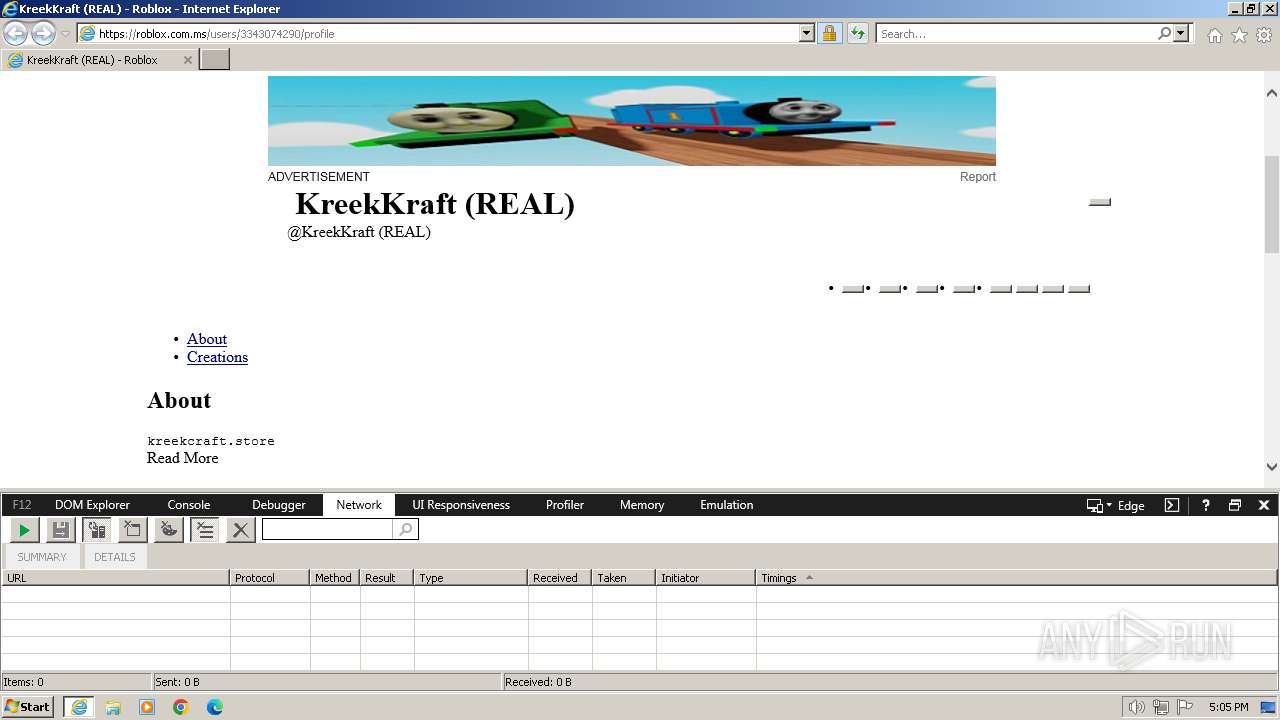The image size is (1280, 720).
Task: Sort by the Timings column header
Action: pos(1017,578)
